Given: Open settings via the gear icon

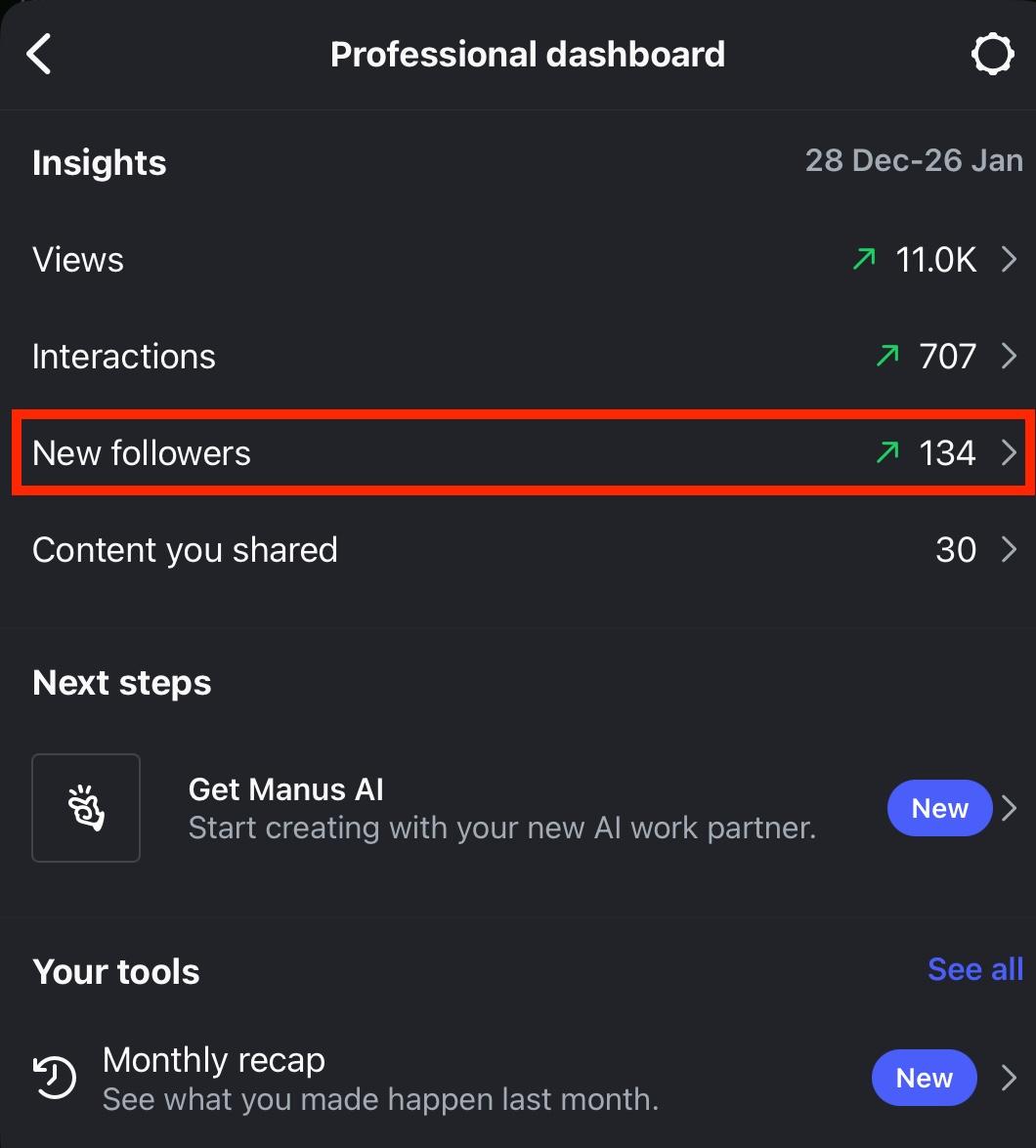Looking at the screenshot, I should click(x=992, y=55).
